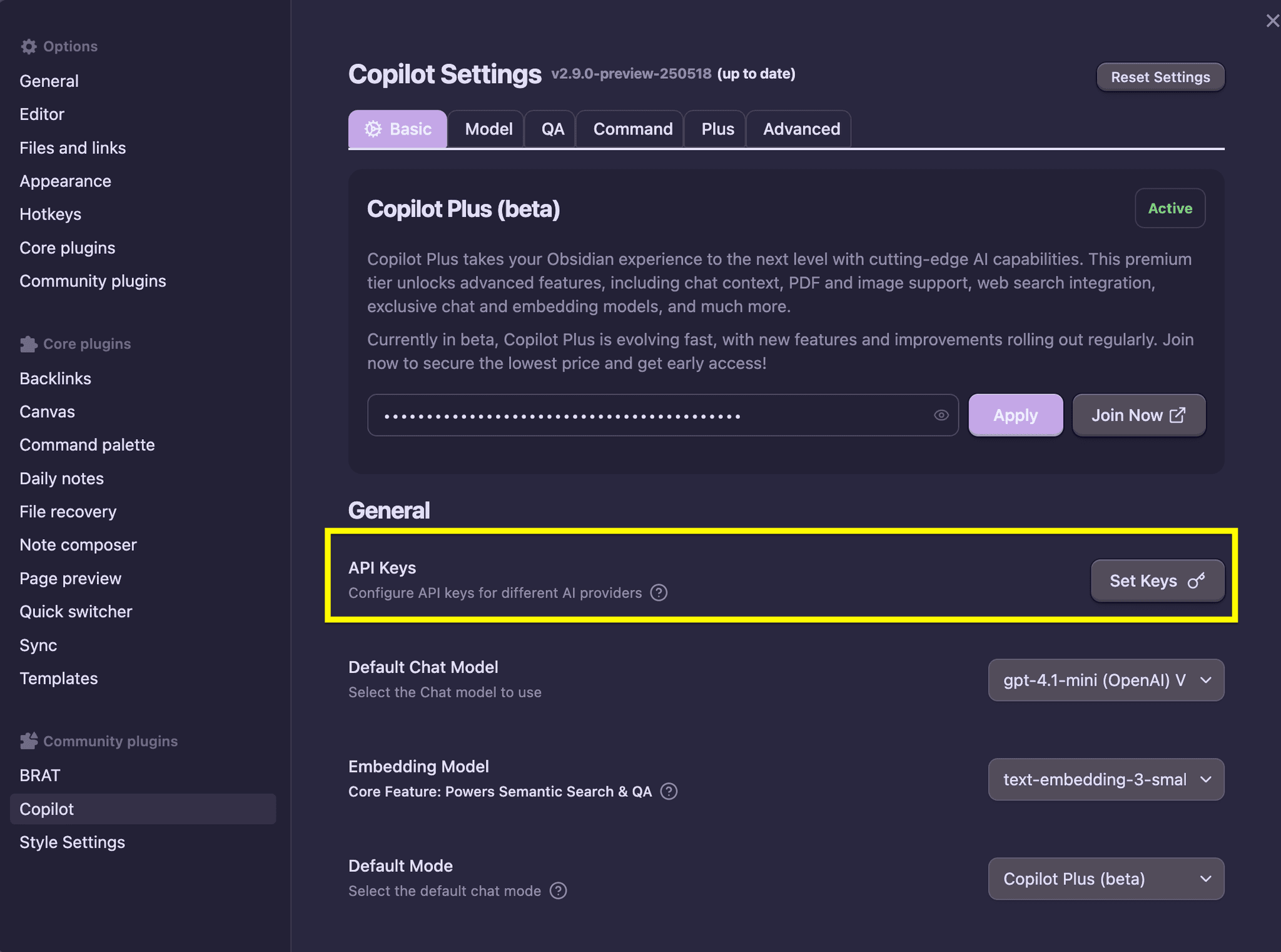The width and height of the screenshot is (1281, 952).
Task: Click the help icon for Default Mode
Action: click(559, 891)
